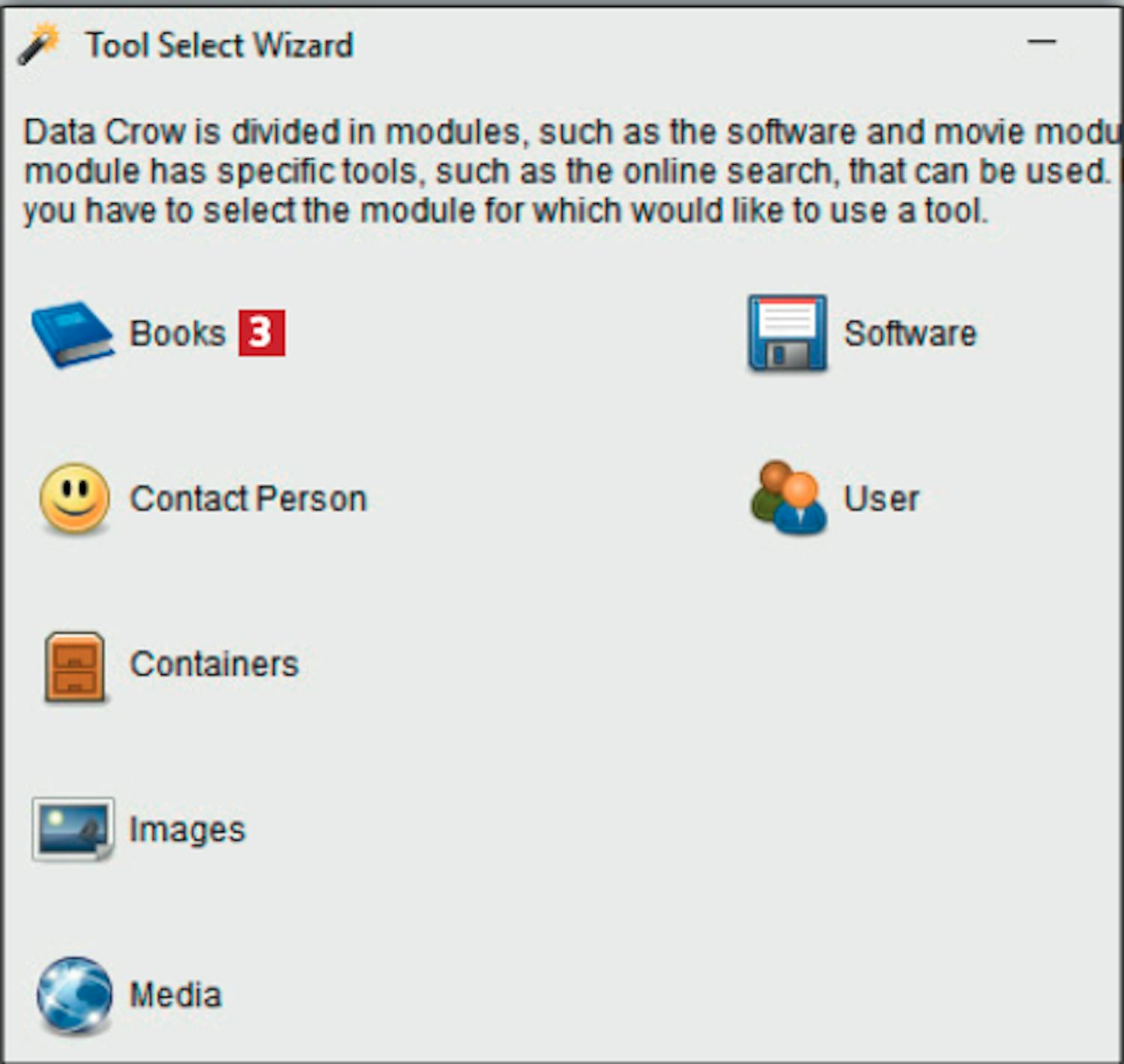Click the wizard wand title bar icon
Image resolution: width=1124 pixels, height=1064 pixels.
[x=39, y=44]
